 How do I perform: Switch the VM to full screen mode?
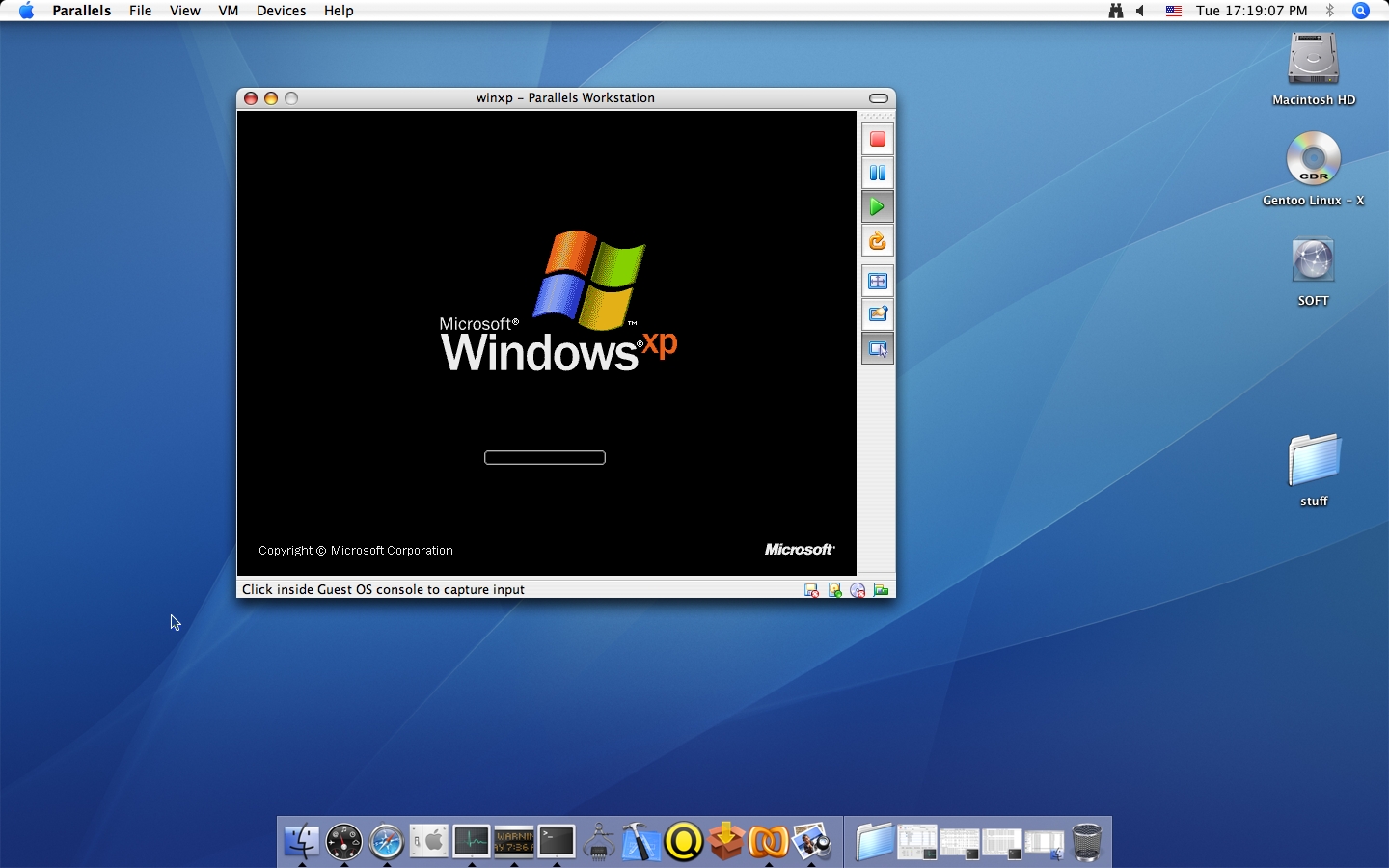click(x=878, y=282)
